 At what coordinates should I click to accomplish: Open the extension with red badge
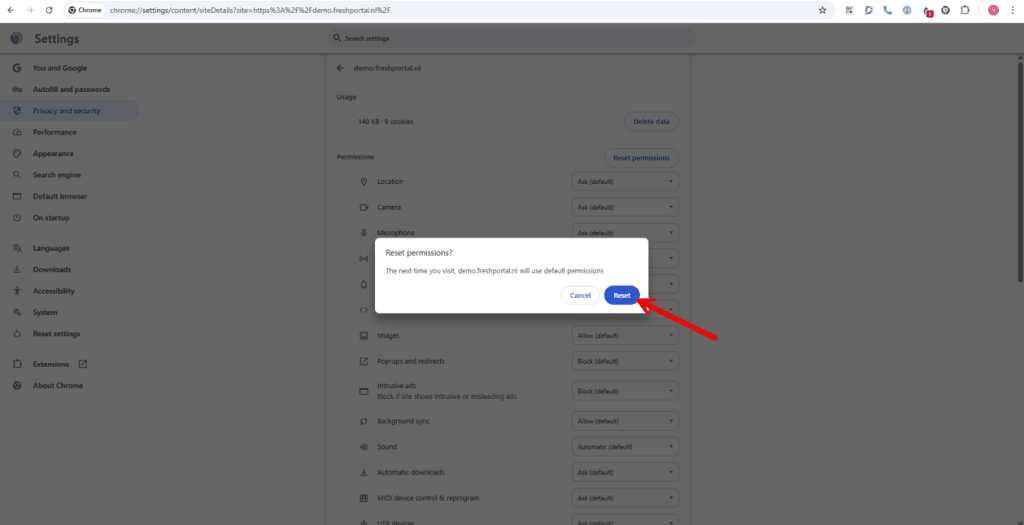coord(927,11)
